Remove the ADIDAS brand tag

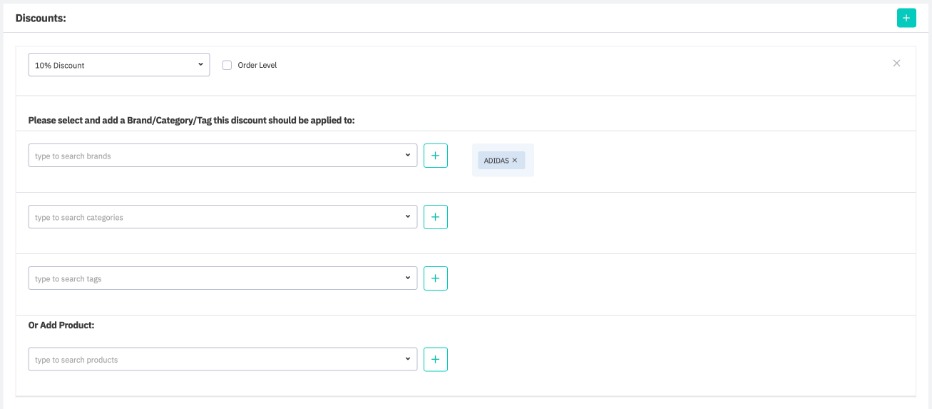pyautogui.click(x=515, y=160)
